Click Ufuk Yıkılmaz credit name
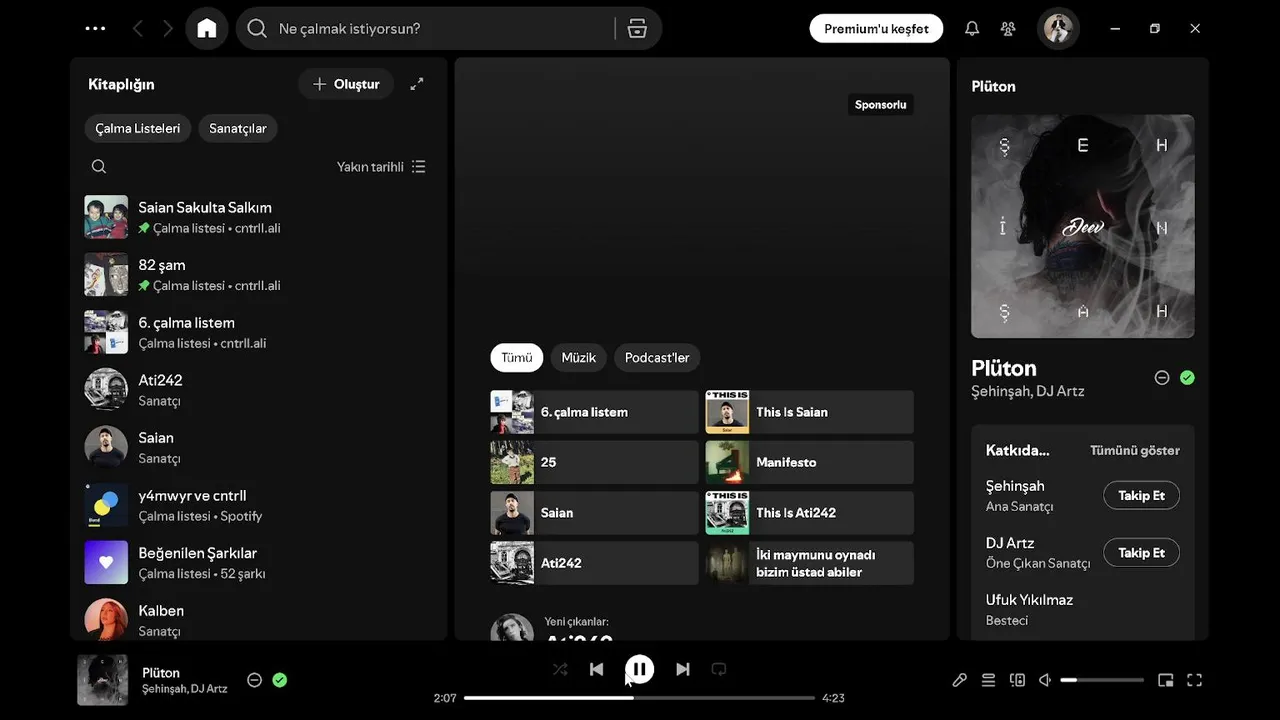 tap(1029, 600)
